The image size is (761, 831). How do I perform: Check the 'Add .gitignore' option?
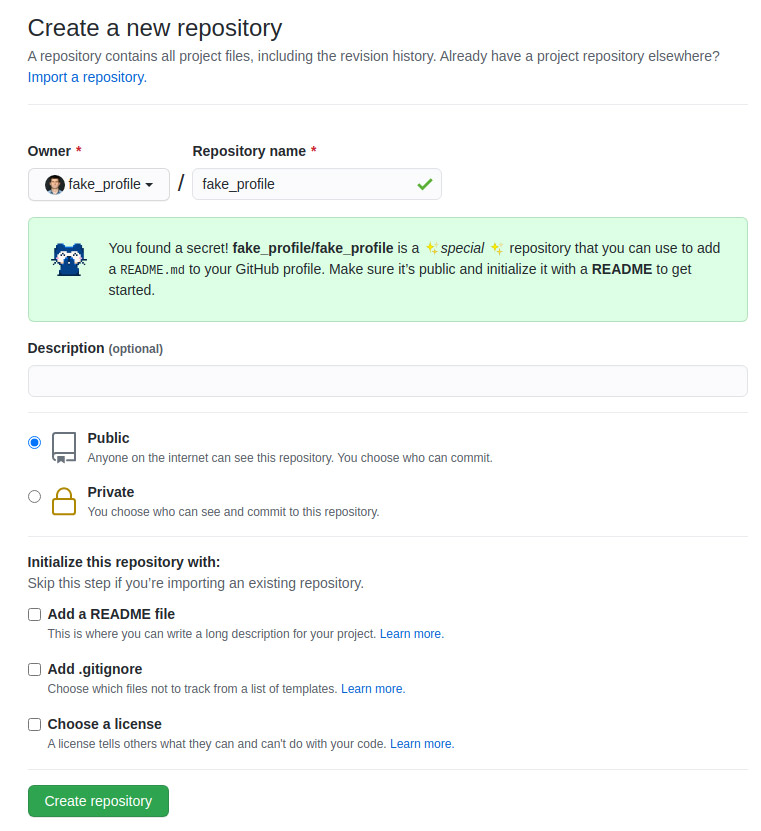click(34, 669)
